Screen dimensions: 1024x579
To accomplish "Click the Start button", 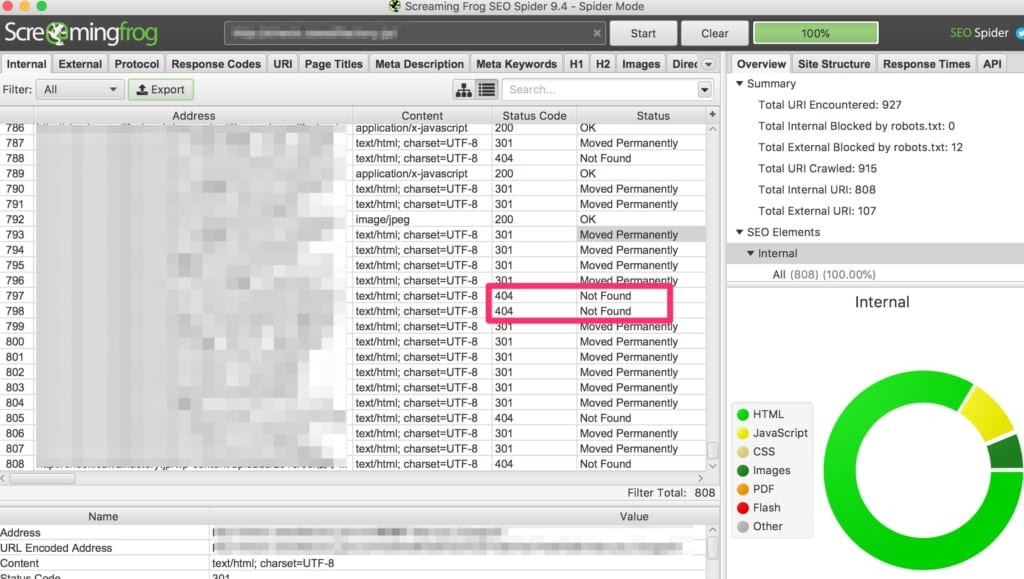I will 643,33.
